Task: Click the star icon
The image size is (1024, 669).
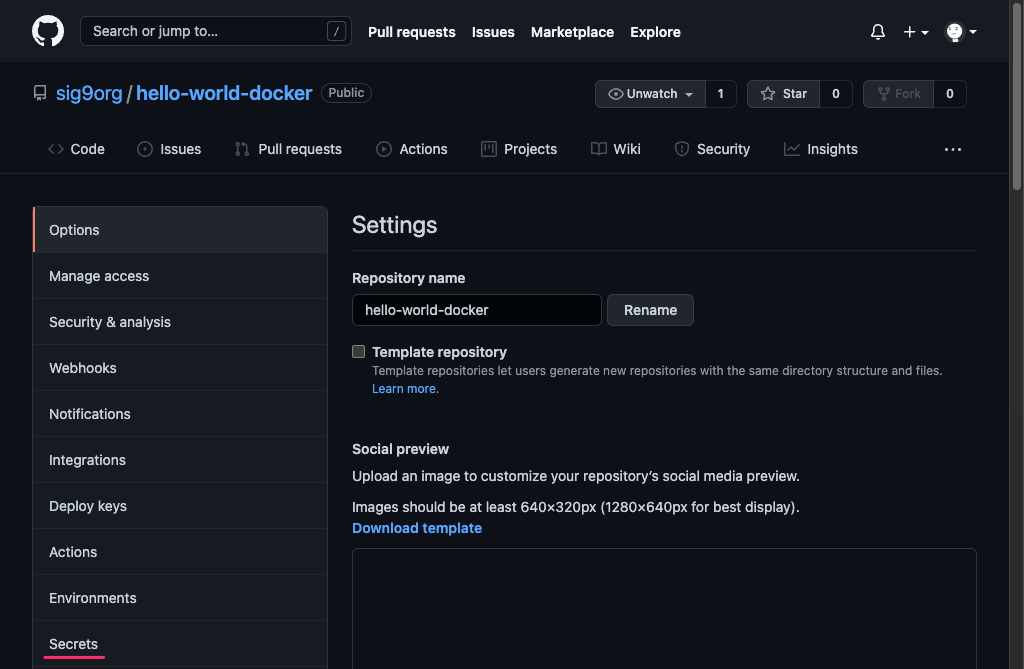Action: tap(768, 94)
